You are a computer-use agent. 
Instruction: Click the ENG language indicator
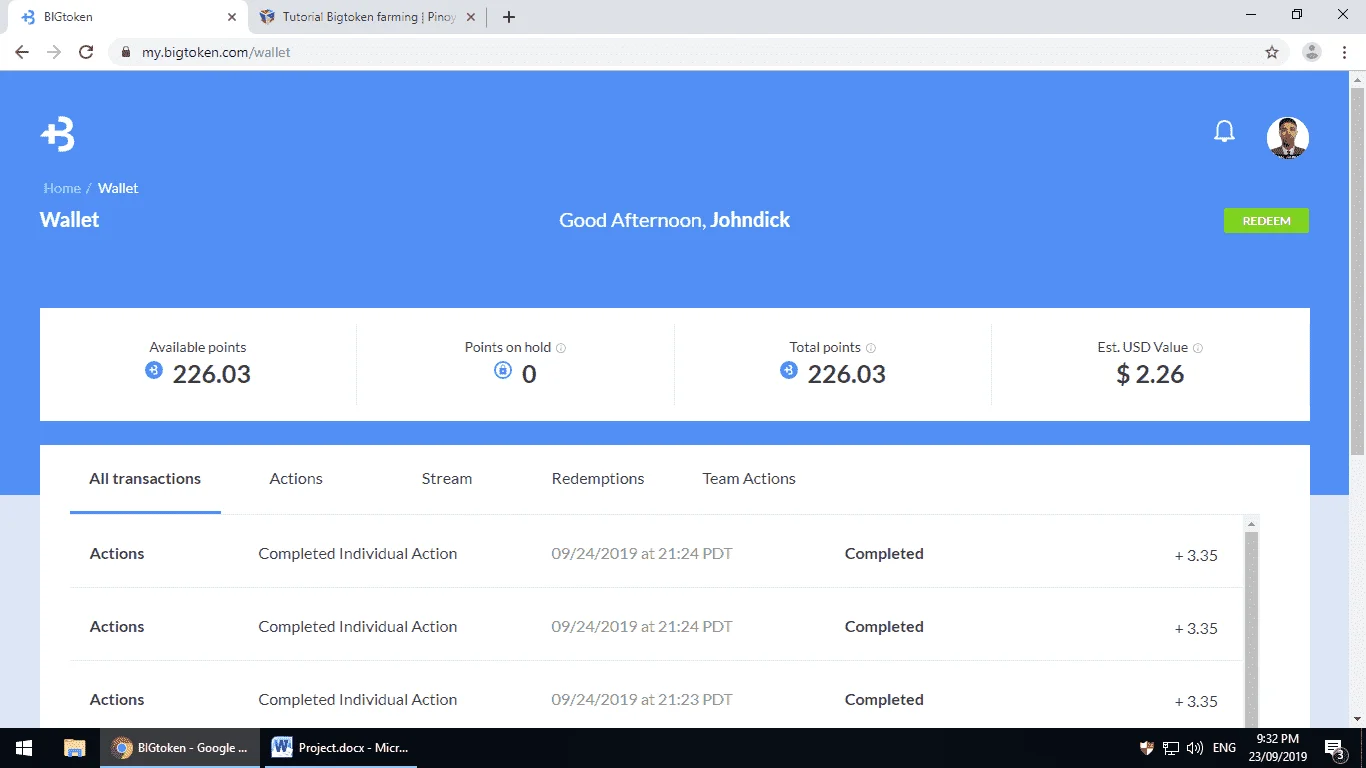1224,748
